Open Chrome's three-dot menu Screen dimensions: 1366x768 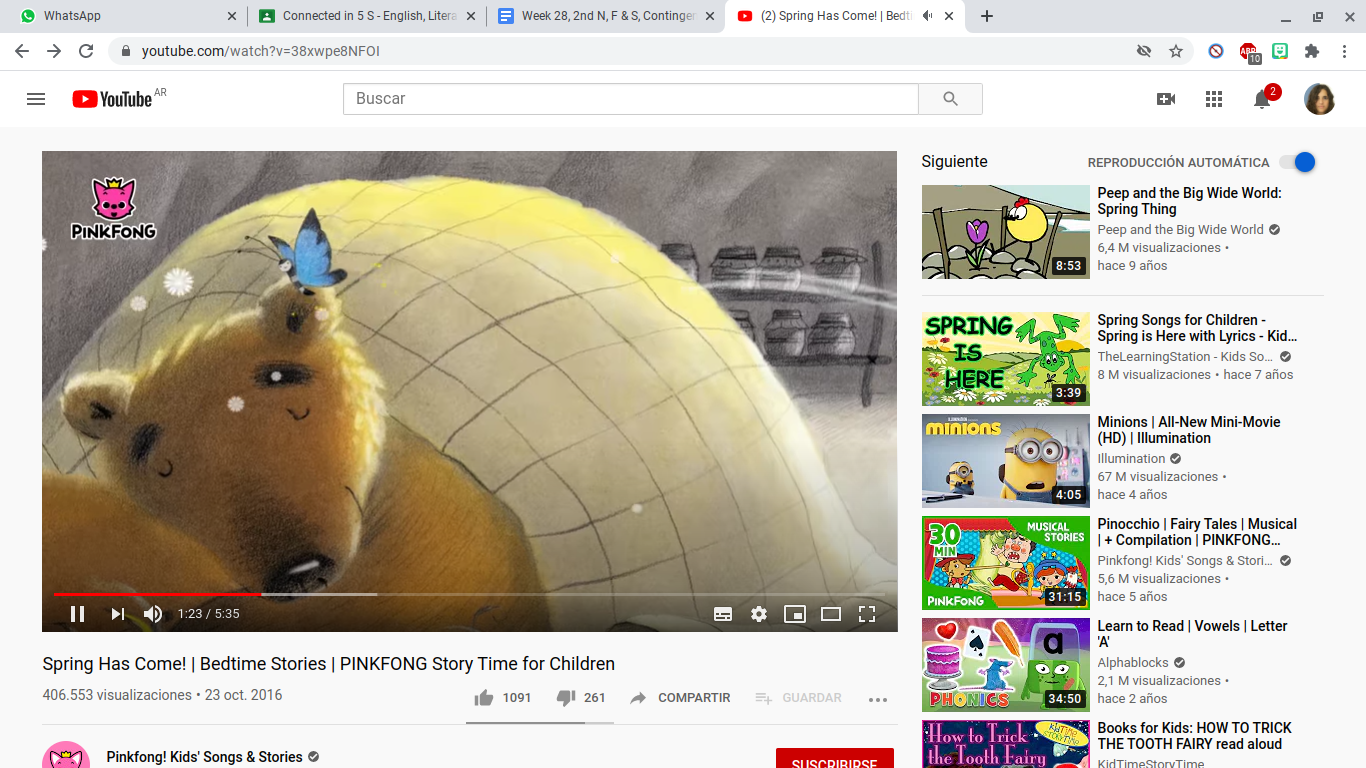tap(1344, 51)
